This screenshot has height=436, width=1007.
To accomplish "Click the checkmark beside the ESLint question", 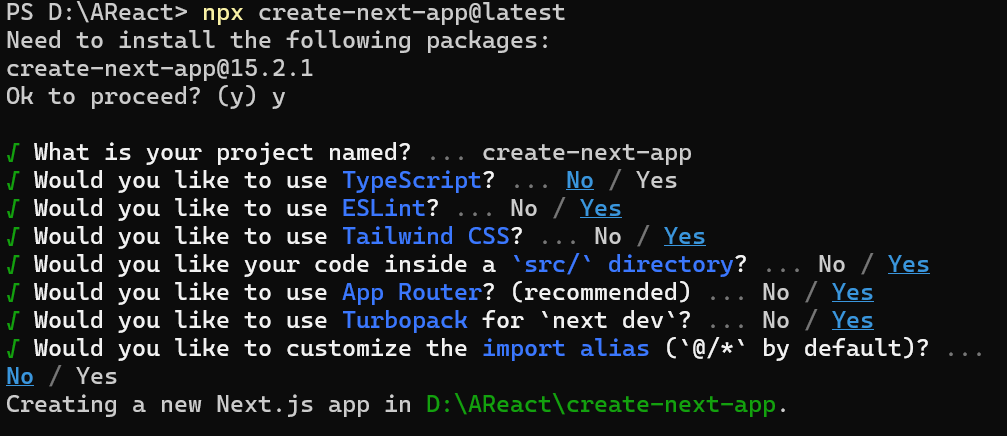I will (13, 209).
